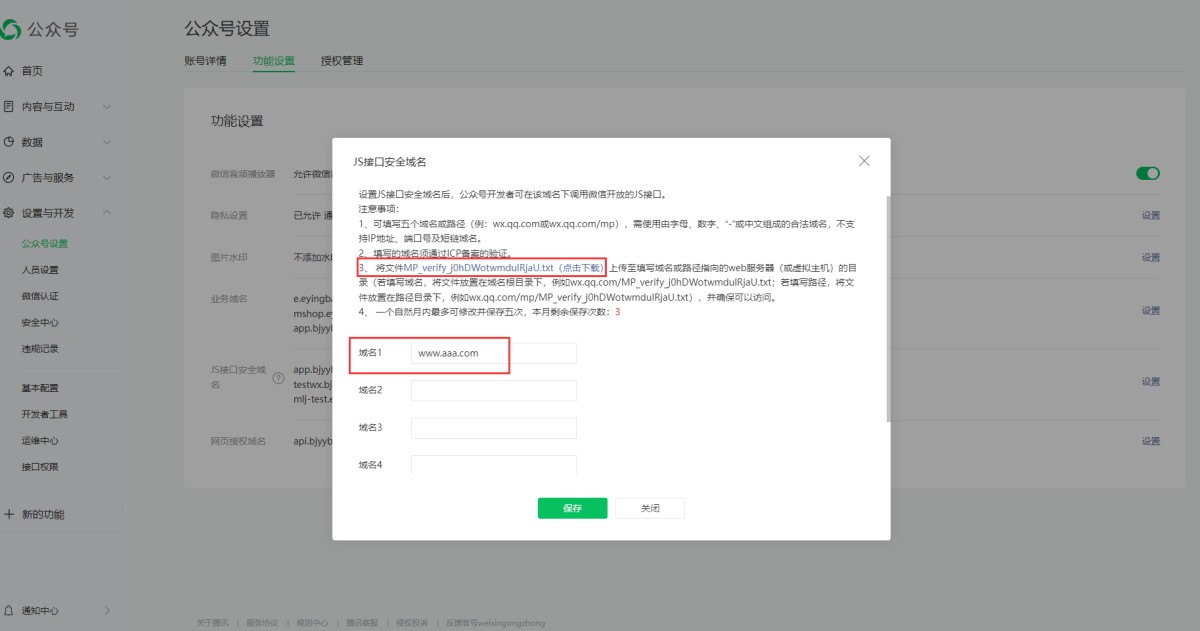The height and width of the screenshot is (631, 1200).
Task: Click the 业务域名 row label
Action: [x=229, y=299]
